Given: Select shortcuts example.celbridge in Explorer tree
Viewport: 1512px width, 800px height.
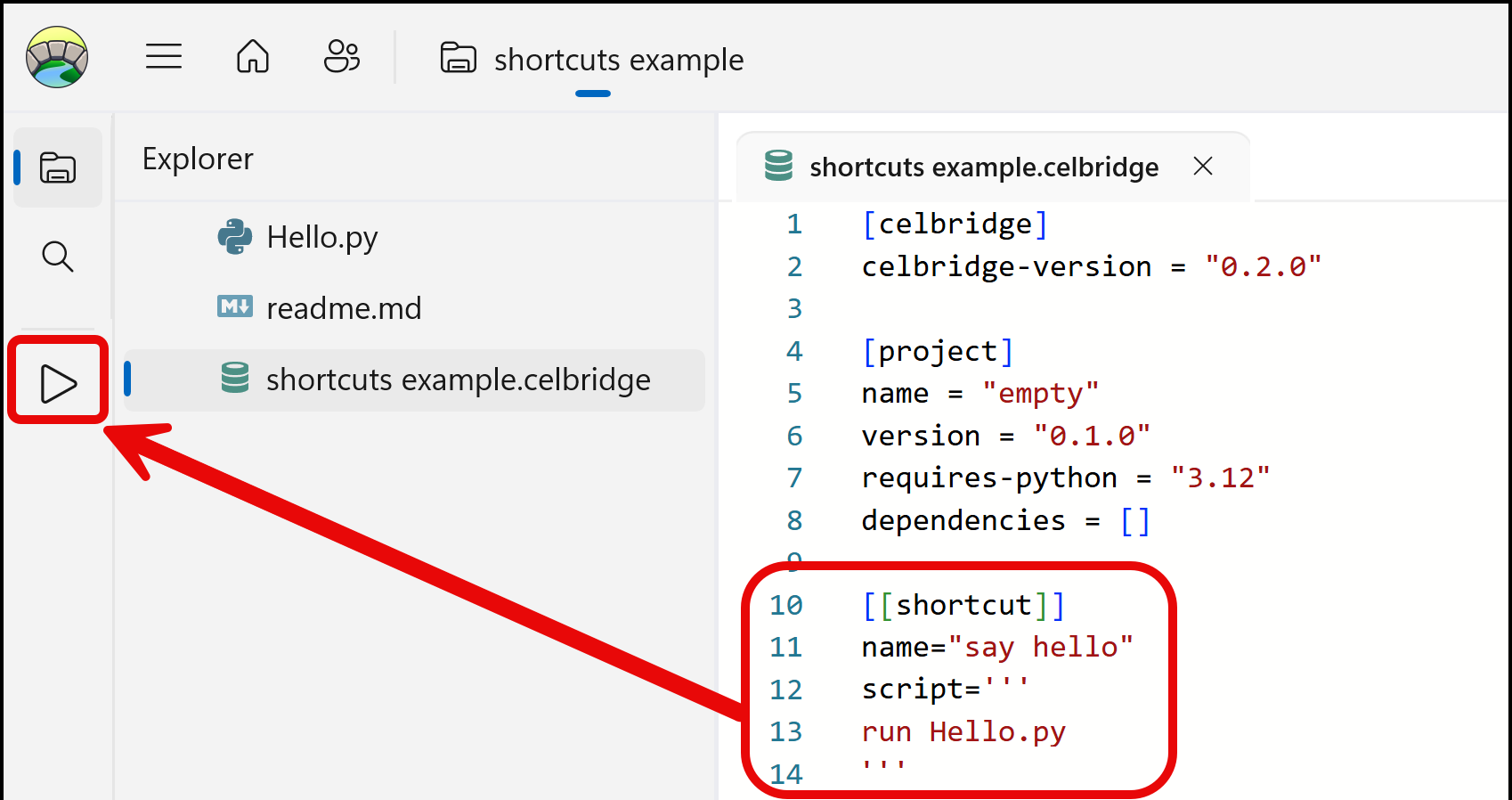Looking at the screenshot, I should [x=414, y=380].
